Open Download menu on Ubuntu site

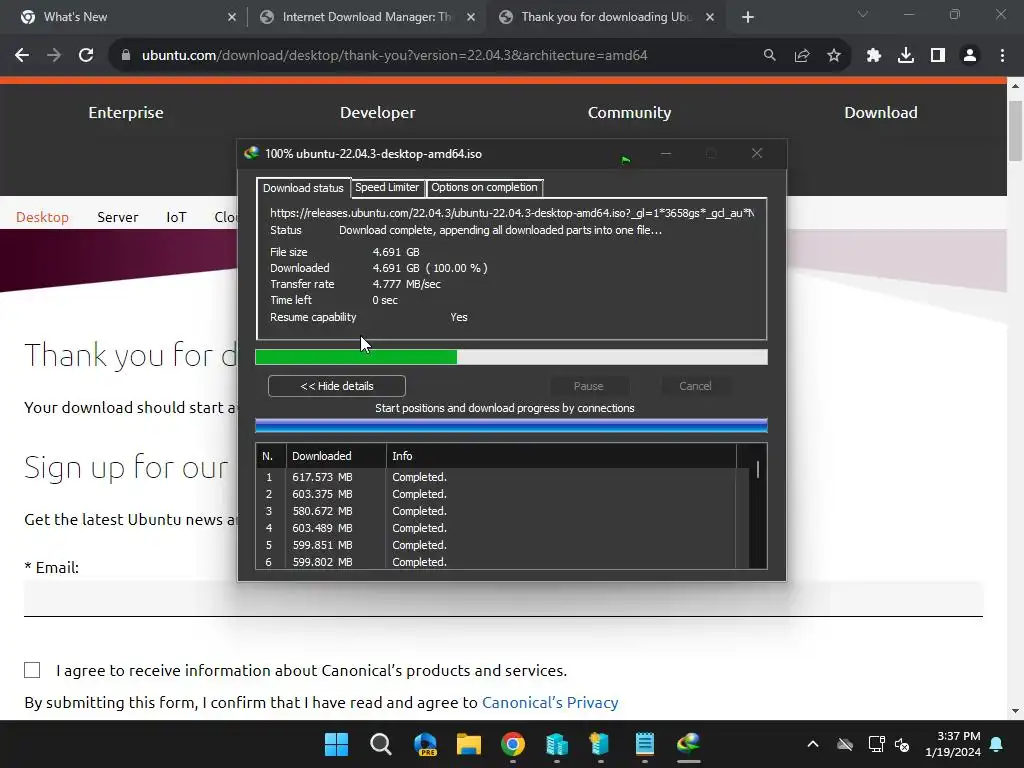tap(881, 112)
